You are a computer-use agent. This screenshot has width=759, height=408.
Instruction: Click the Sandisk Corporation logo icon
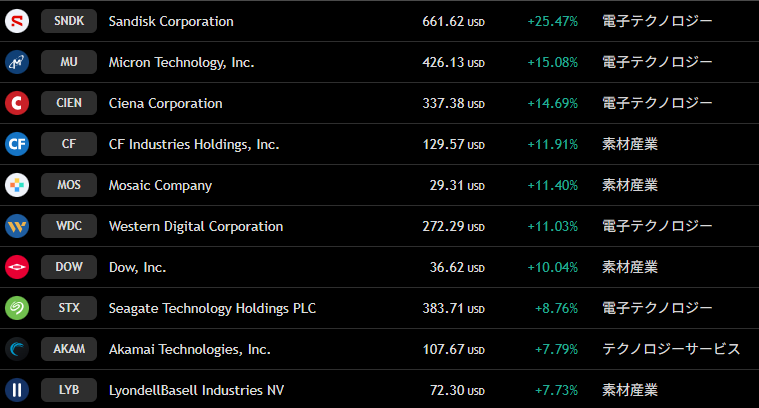[x=17, y=21]
